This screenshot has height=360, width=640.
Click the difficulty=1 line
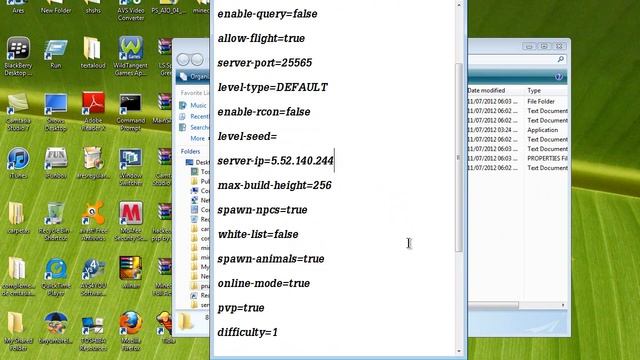point(248,332)
